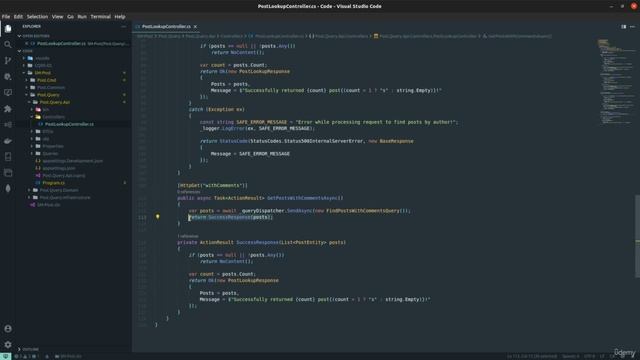Screen dimensions: 640x360
Task: Open the Remote Explorer view icon
Action: coord(8,93)
